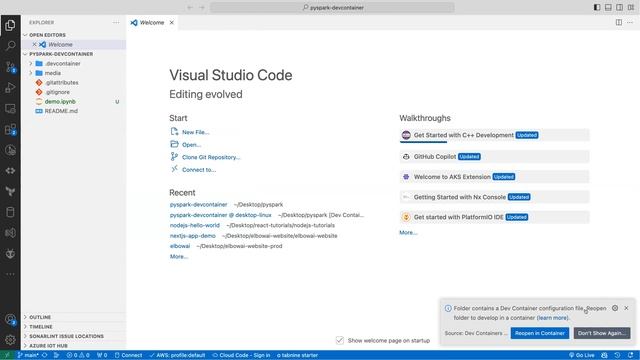Click Connect to... link
Screen dimensions: 640x360
(199, 170)
